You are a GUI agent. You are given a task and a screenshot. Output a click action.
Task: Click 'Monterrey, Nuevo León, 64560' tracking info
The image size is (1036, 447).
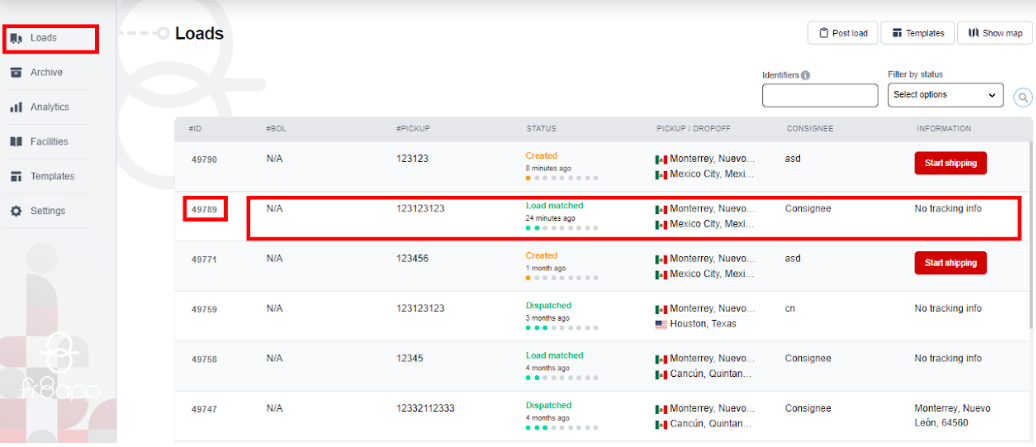[952, 415]
